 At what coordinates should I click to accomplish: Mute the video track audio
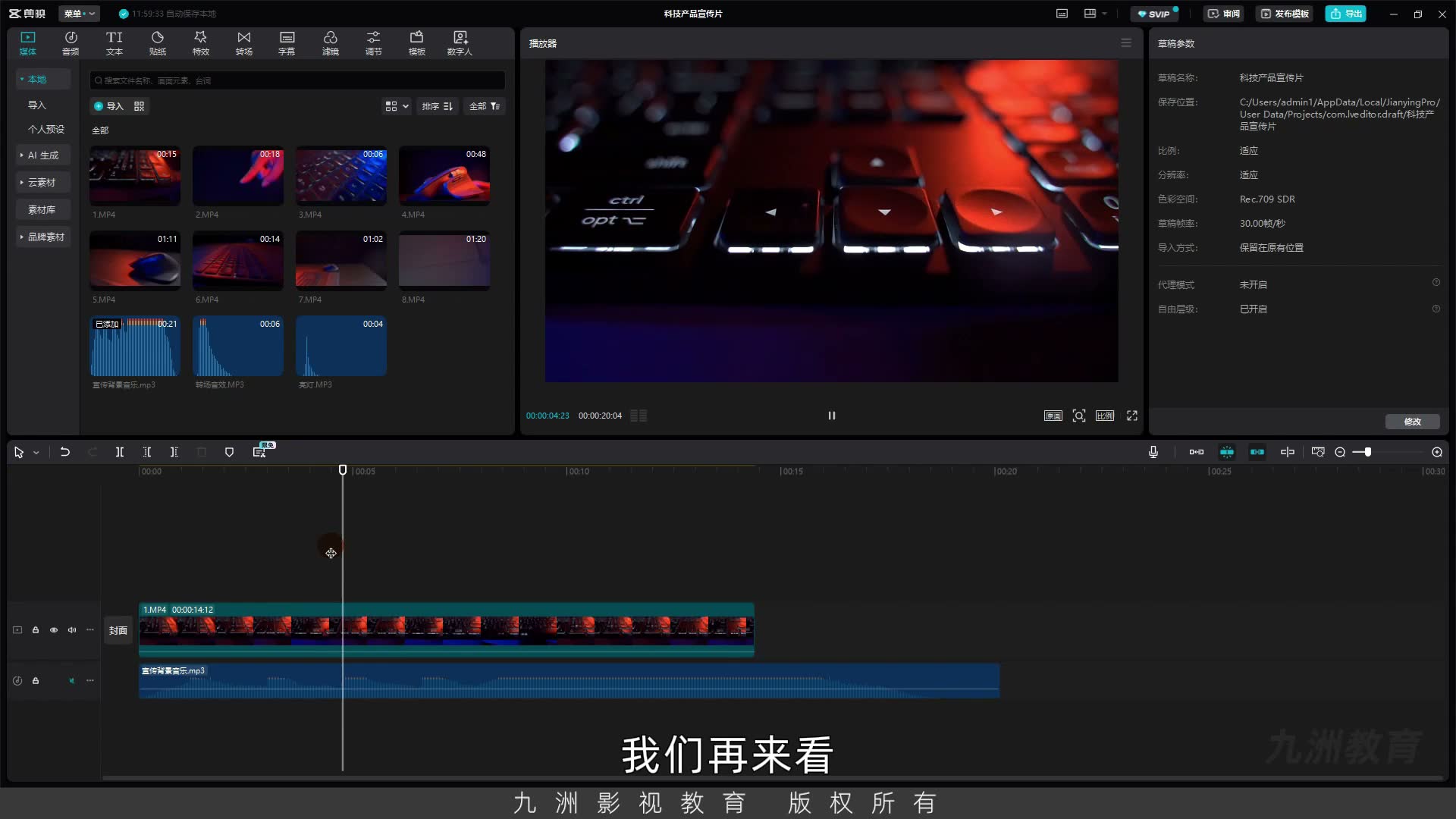(x=72, y=630)
